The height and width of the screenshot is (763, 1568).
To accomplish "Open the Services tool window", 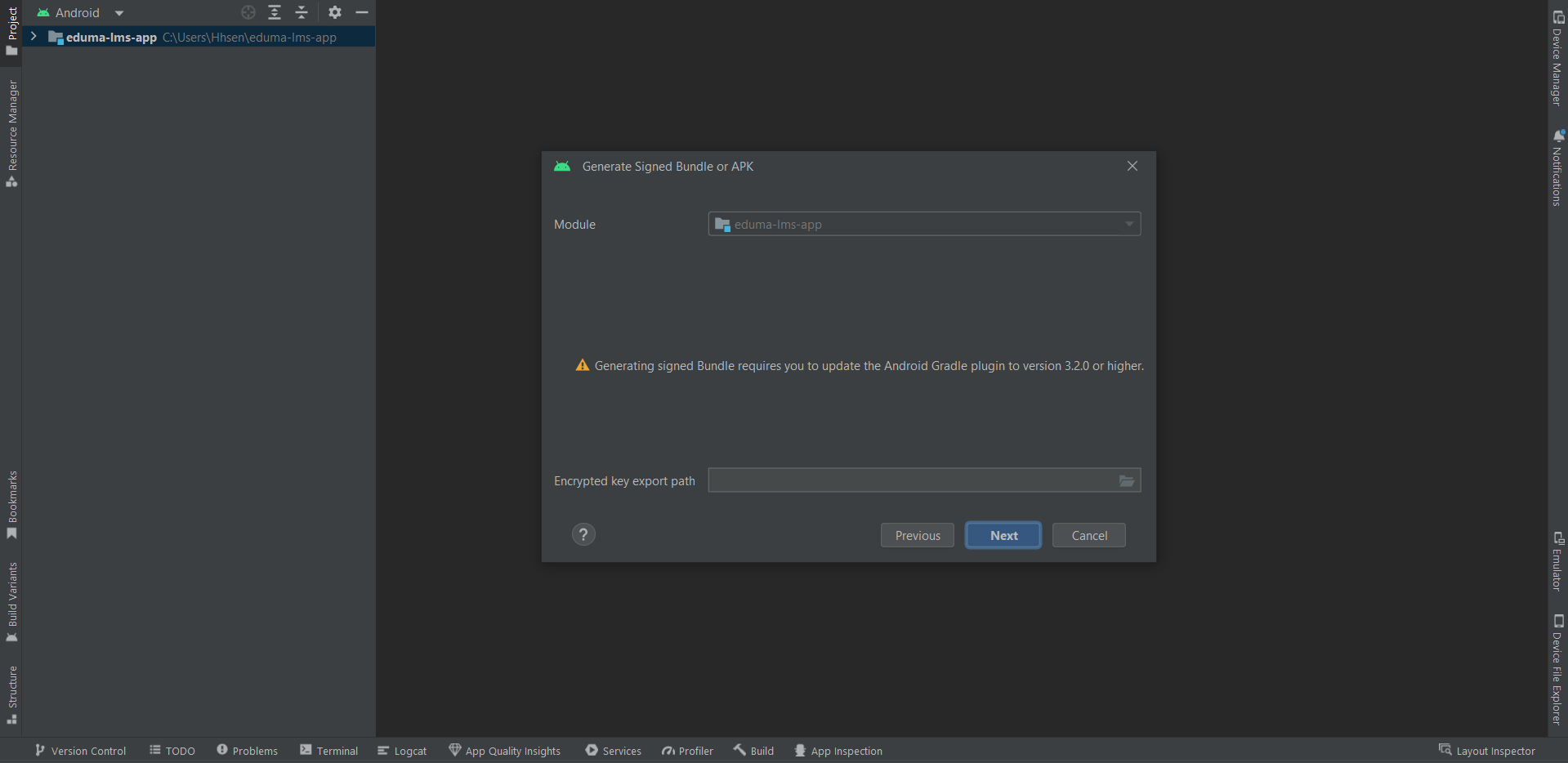I will click(614, 751).
